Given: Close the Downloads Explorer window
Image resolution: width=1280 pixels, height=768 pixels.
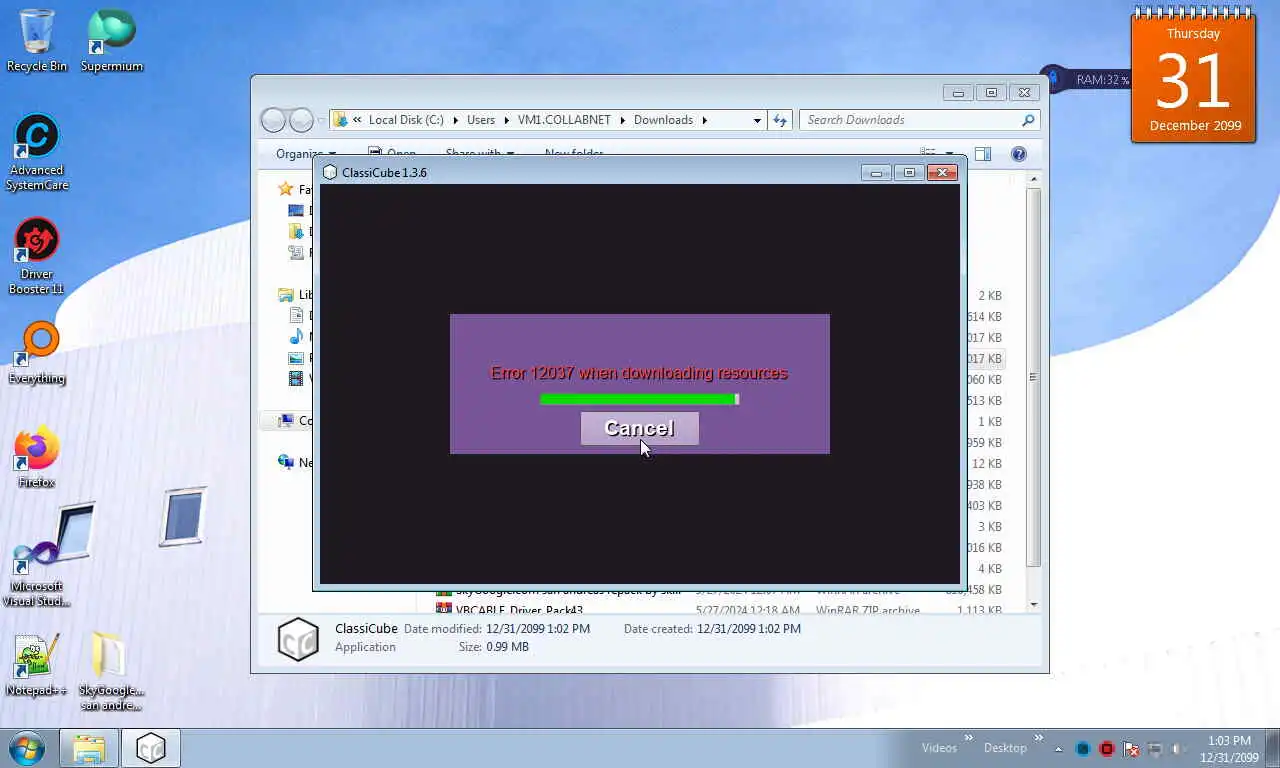Looking at the screenshot, I should click(1024, 92).
